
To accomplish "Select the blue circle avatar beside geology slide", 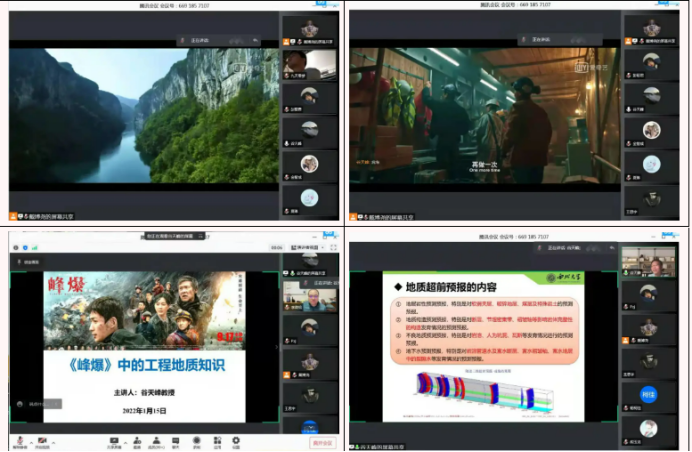I will coord(648,394).
